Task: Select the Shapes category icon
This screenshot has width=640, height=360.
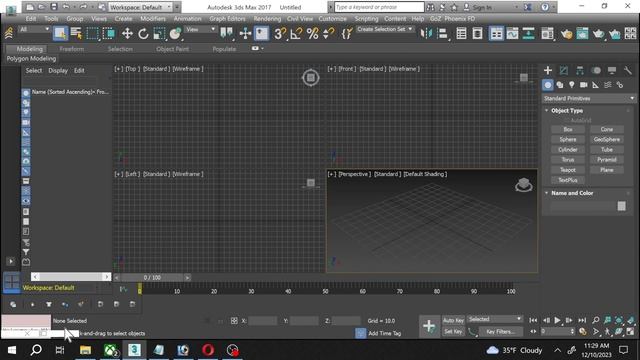Action: (560, 85)
